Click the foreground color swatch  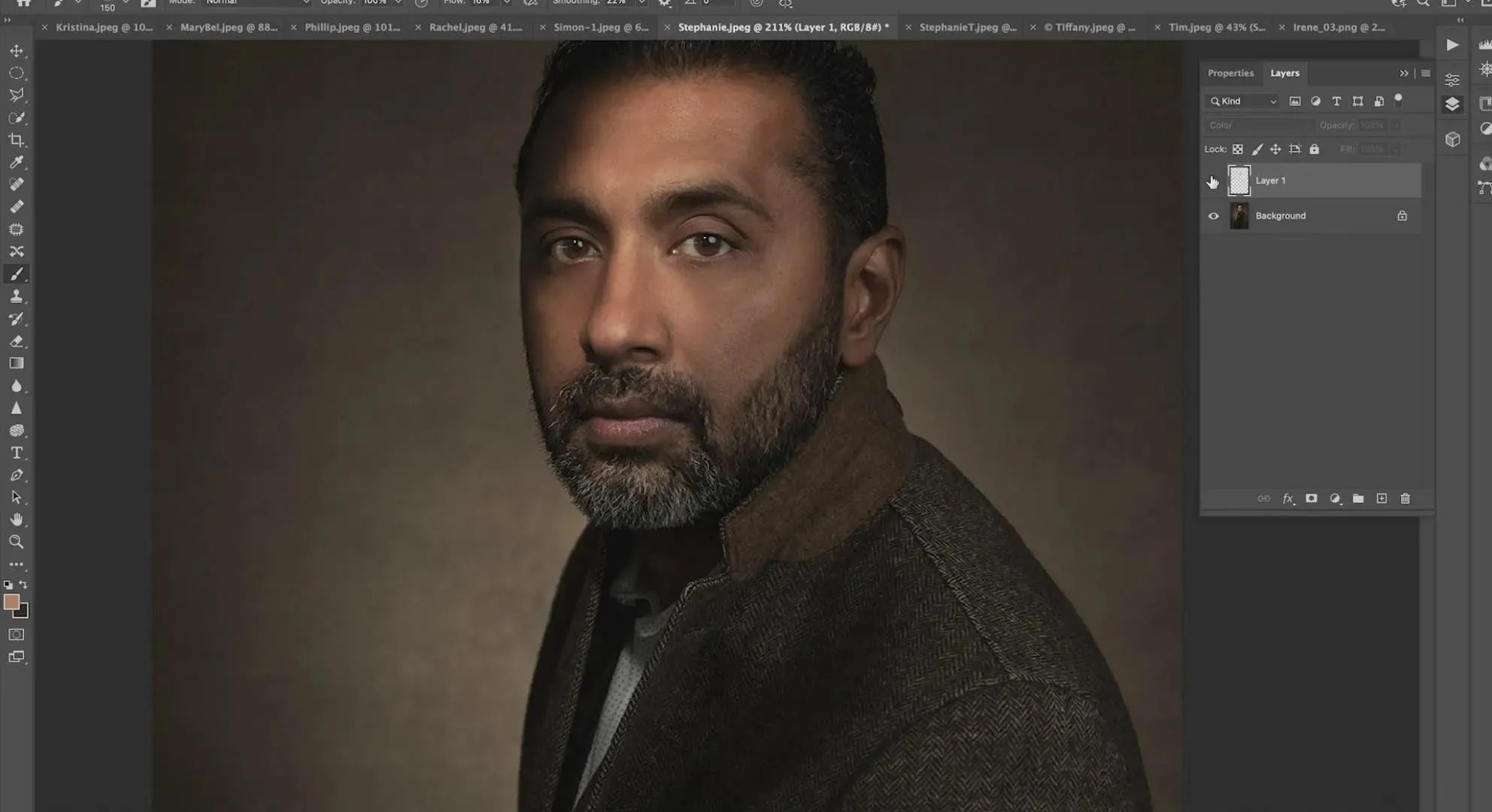[x=11, y=601]
